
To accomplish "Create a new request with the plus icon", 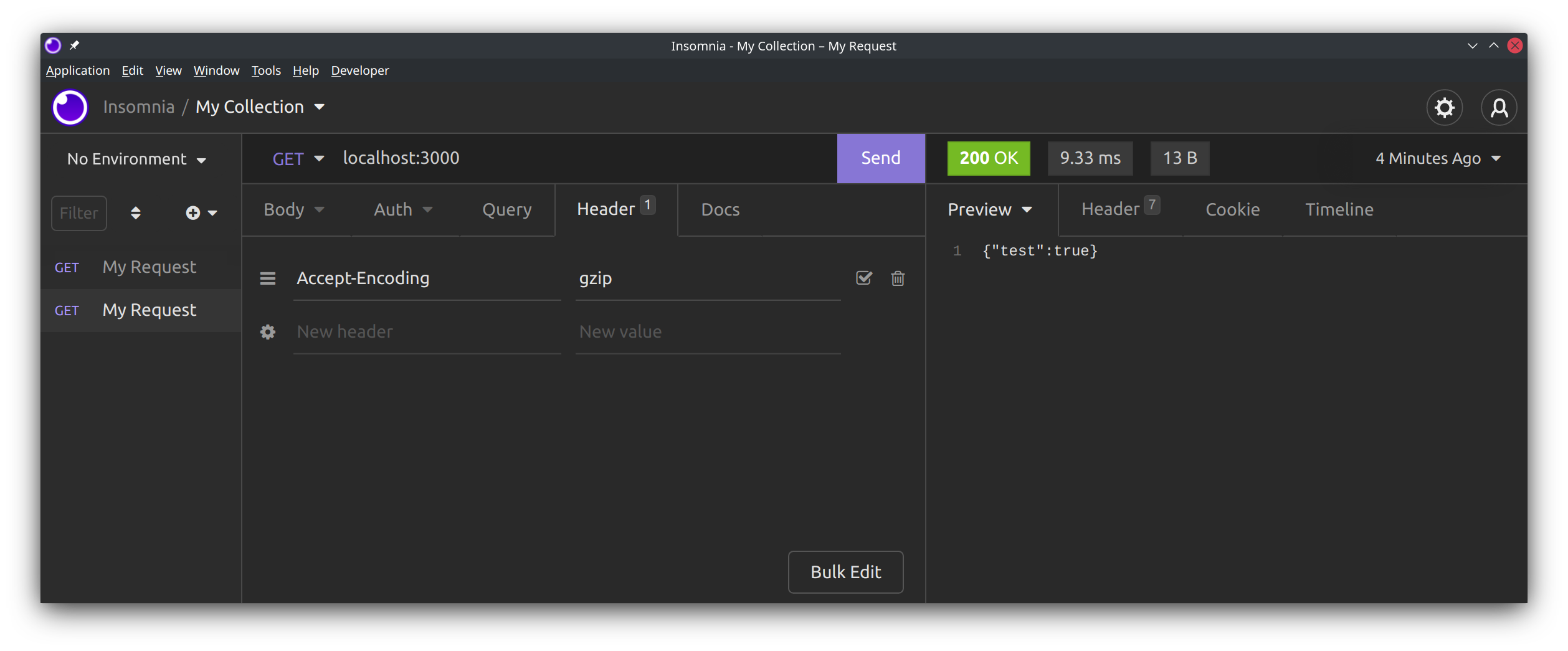I will pyautogui.click(x=192, y=212).
